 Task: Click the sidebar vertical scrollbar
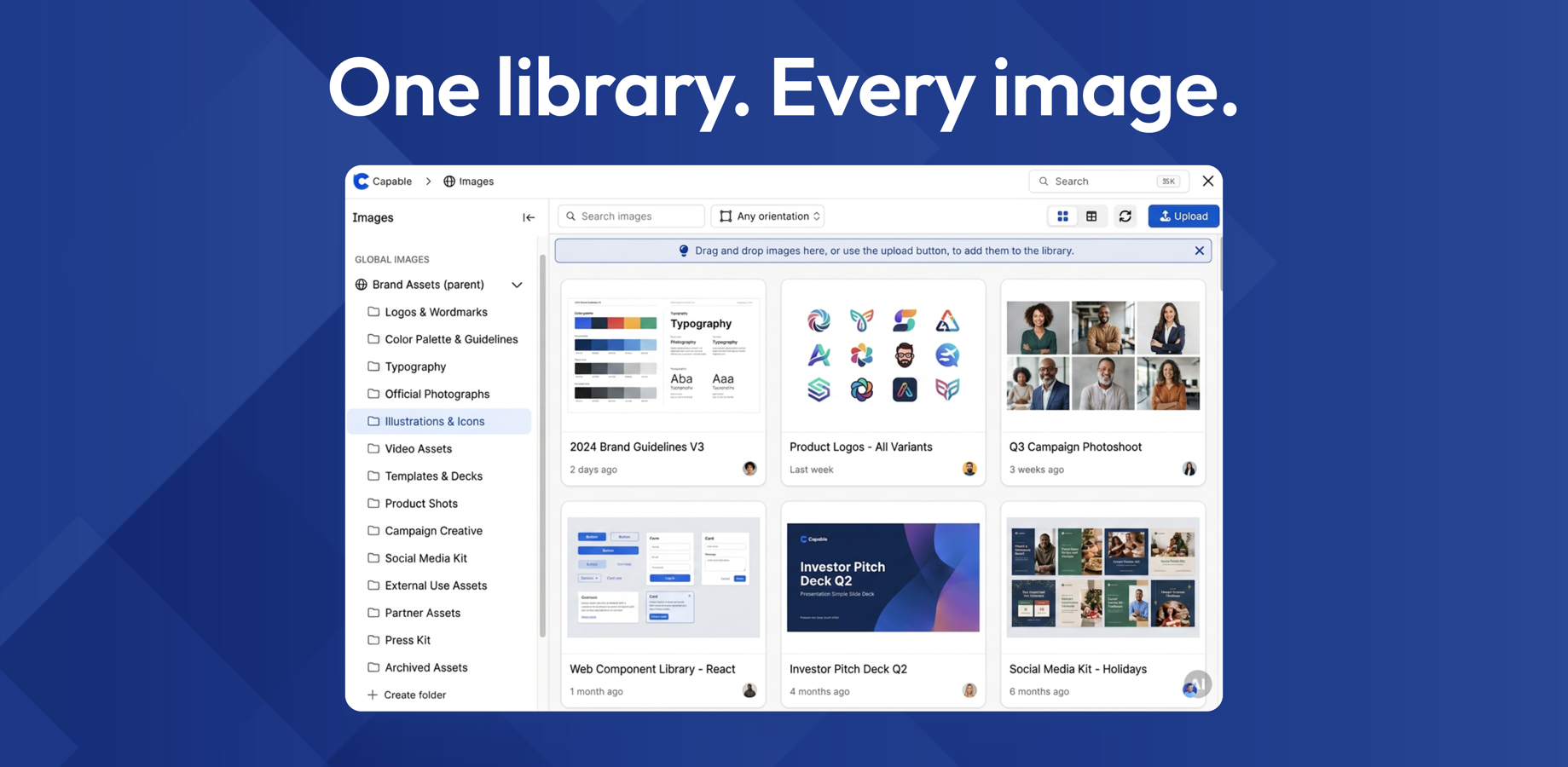(x=542, y=445)
